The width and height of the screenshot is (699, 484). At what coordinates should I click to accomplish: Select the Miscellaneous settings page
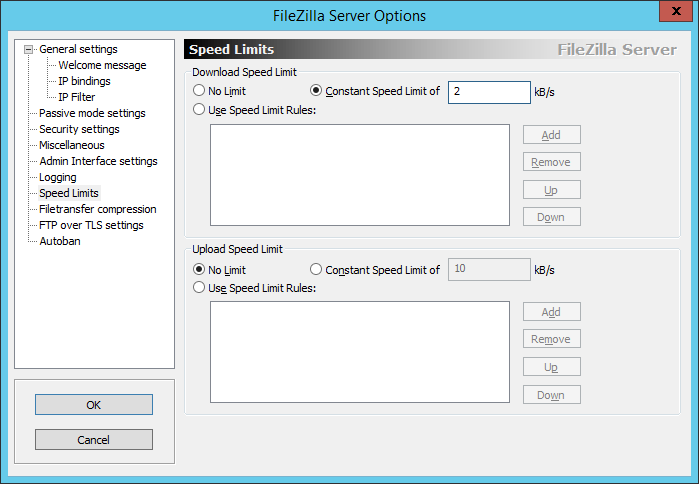[72, 145]
